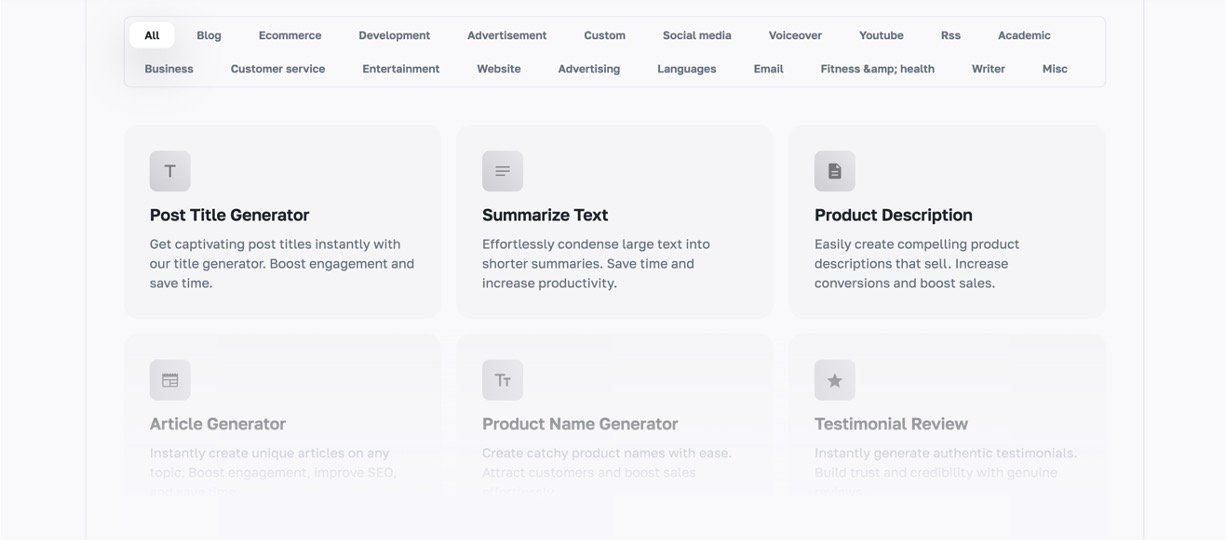Viewport: 1226px width, 540px height.
Task: Click the Article Generator layout icon
Action: point(170,380)
